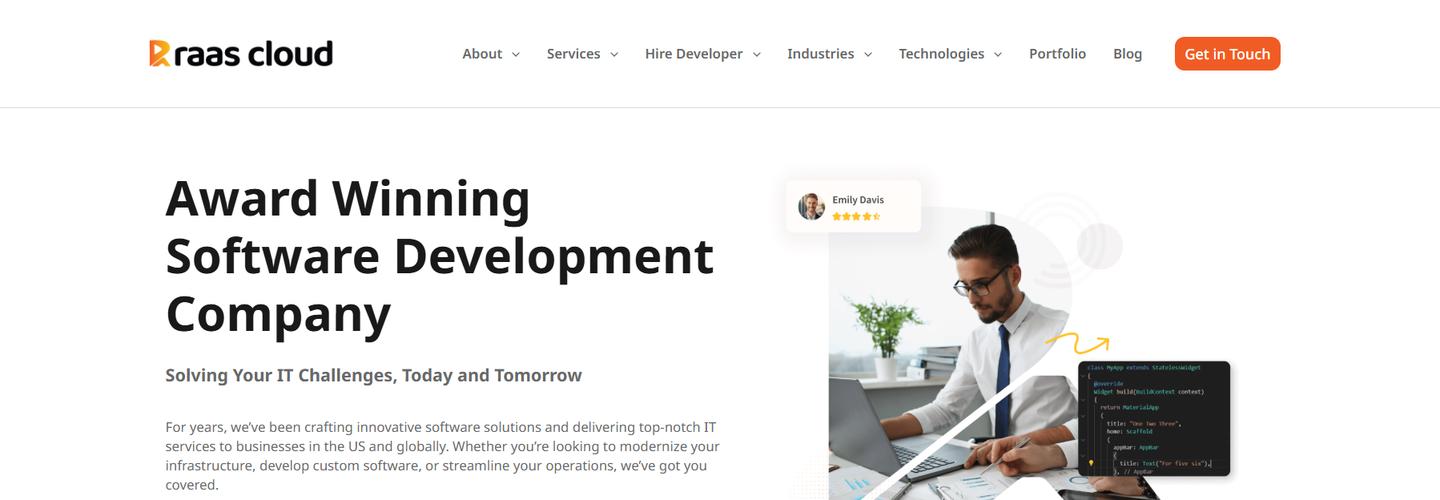Expand the About dropdown chevron

point(516,55)
